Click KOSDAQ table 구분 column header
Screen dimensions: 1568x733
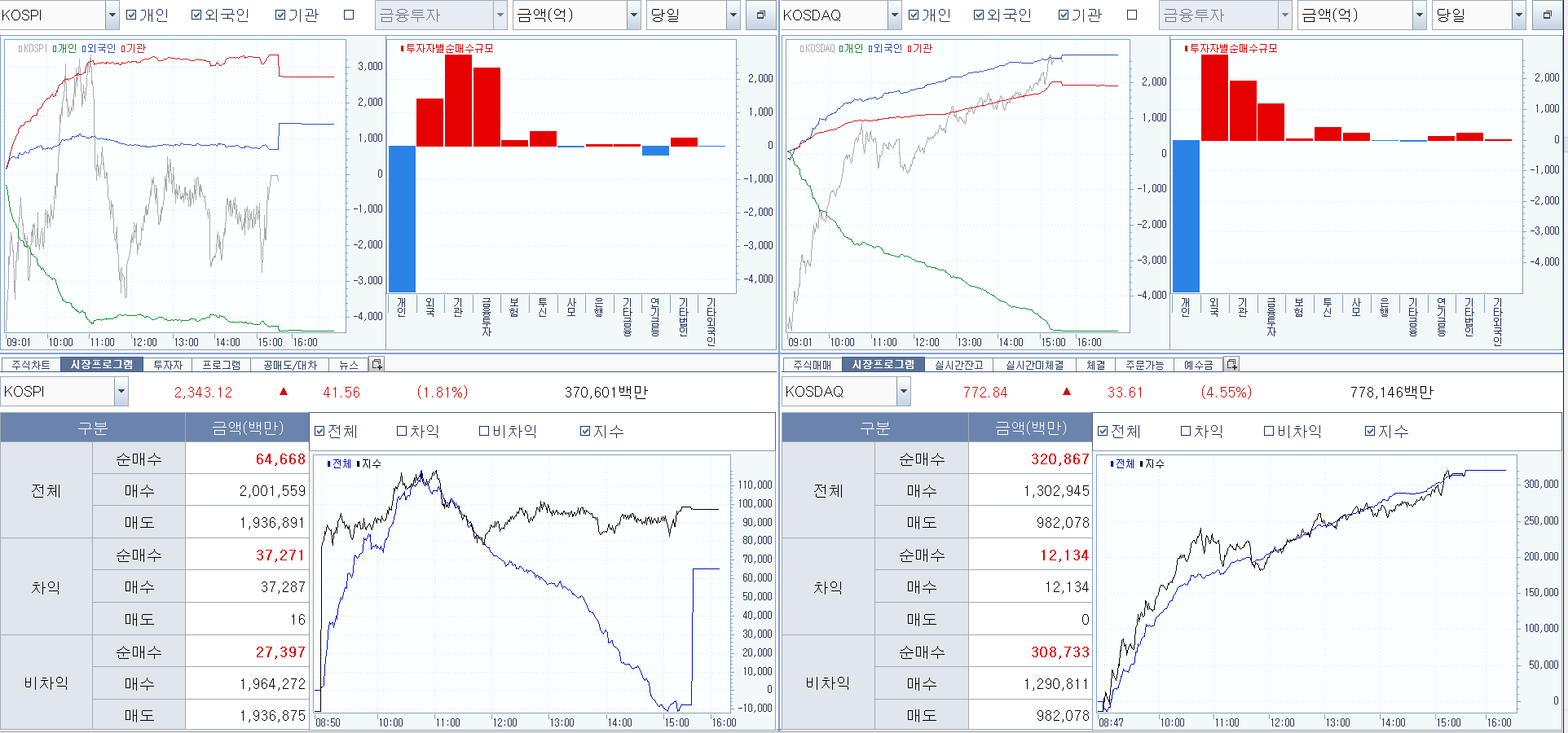[x=875, y=428]
